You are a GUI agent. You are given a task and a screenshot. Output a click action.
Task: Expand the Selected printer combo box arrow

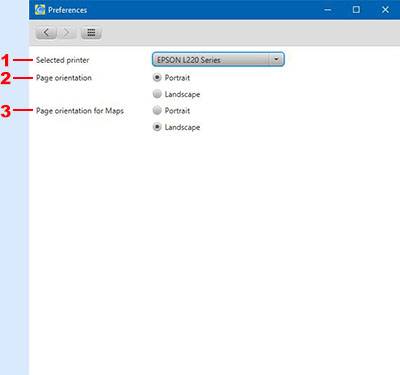pyautogui.click(x=276, y=60)
